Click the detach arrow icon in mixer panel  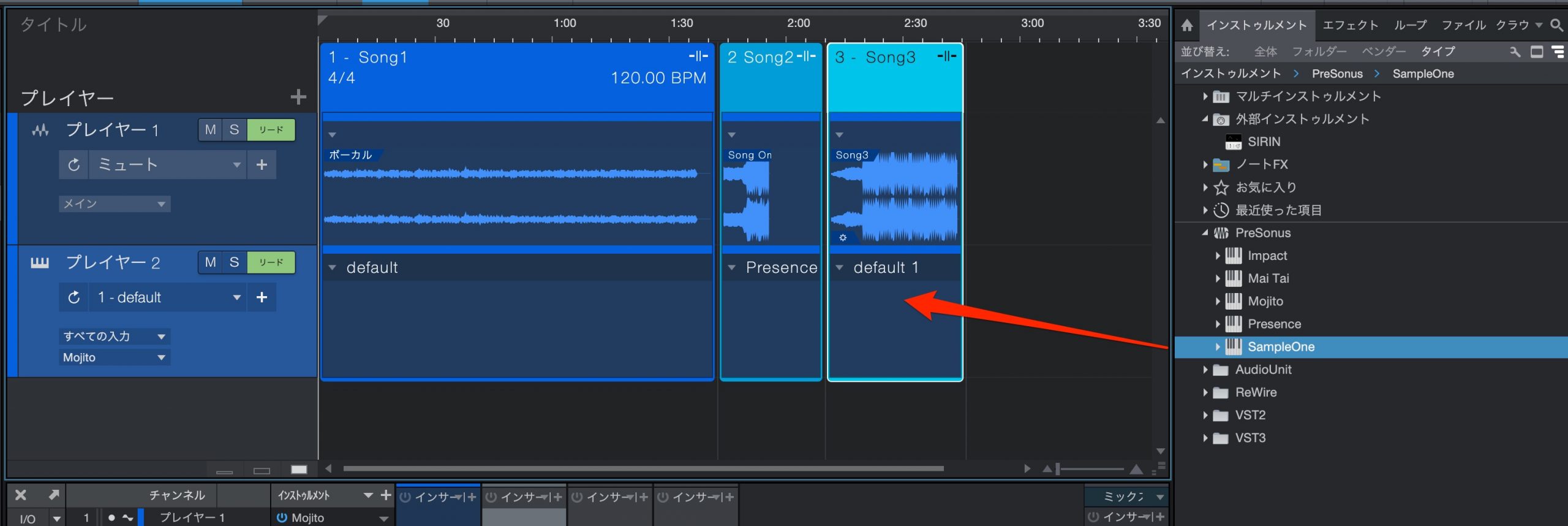click(x=54, y=495)
